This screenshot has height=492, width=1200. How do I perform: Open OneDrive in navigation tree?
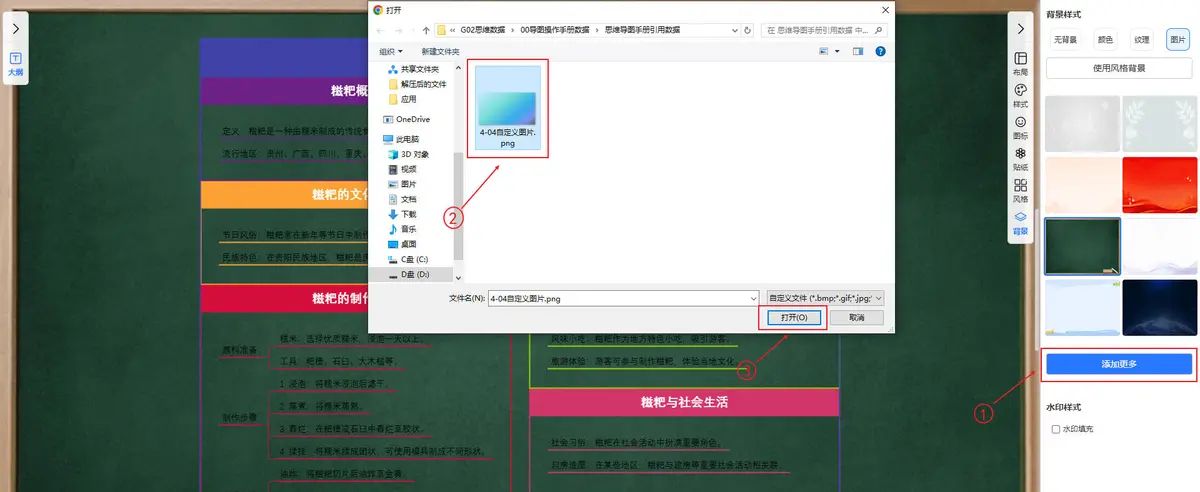click(407, 119)
